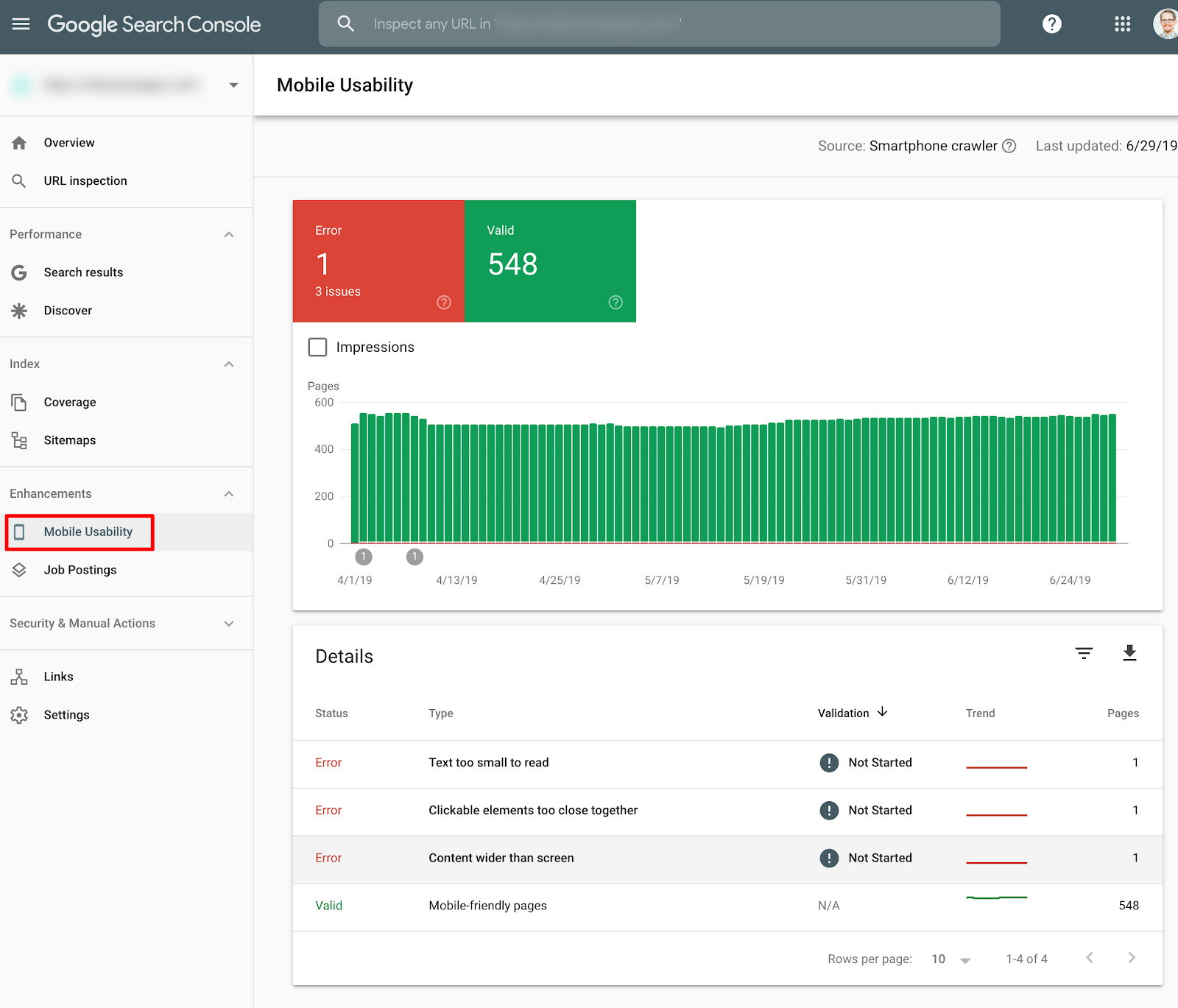The height and width of the screenshot is (1008, 1178).
Task: Open the Google apps grid
Action: click(x=1122, y=24)
